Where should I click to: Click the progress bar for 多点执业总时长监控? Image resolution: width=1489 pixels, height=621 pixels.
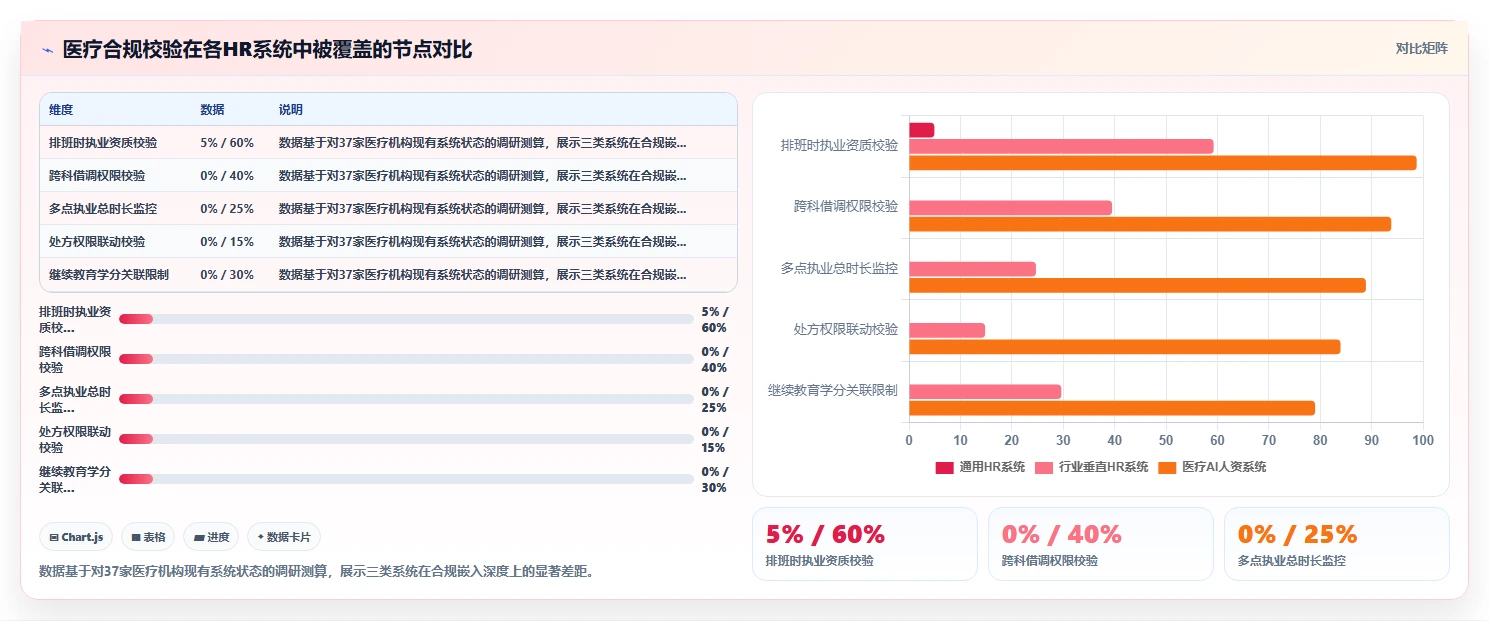[x=406, y=399]
